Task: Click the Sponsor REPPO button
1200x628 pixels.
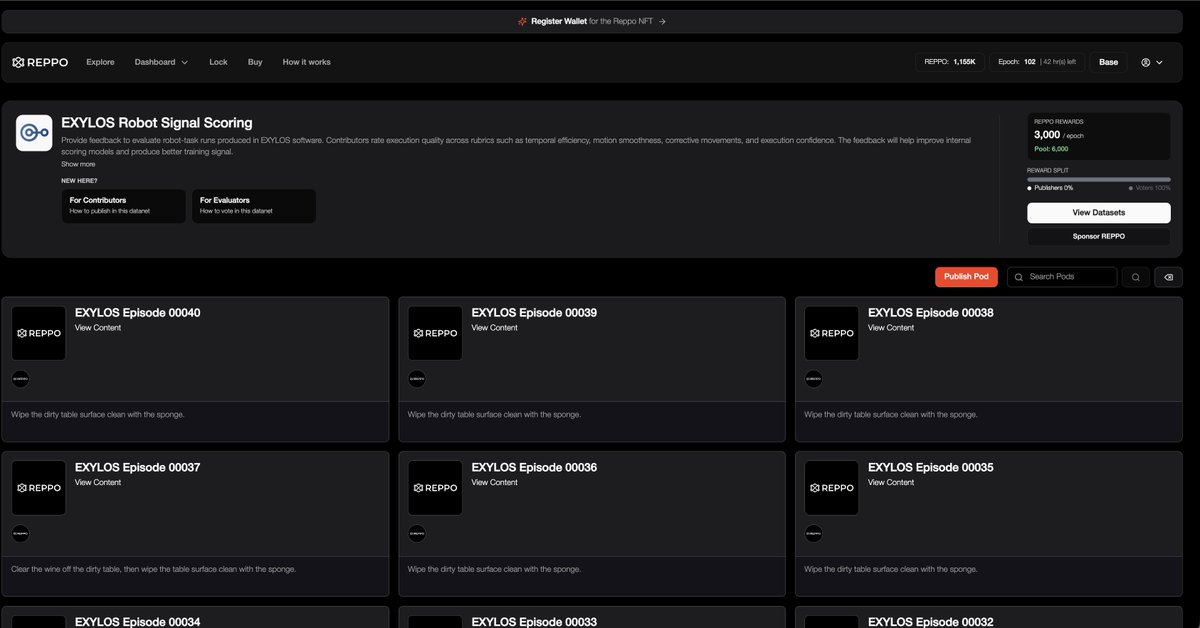Action: [1098, 237]
